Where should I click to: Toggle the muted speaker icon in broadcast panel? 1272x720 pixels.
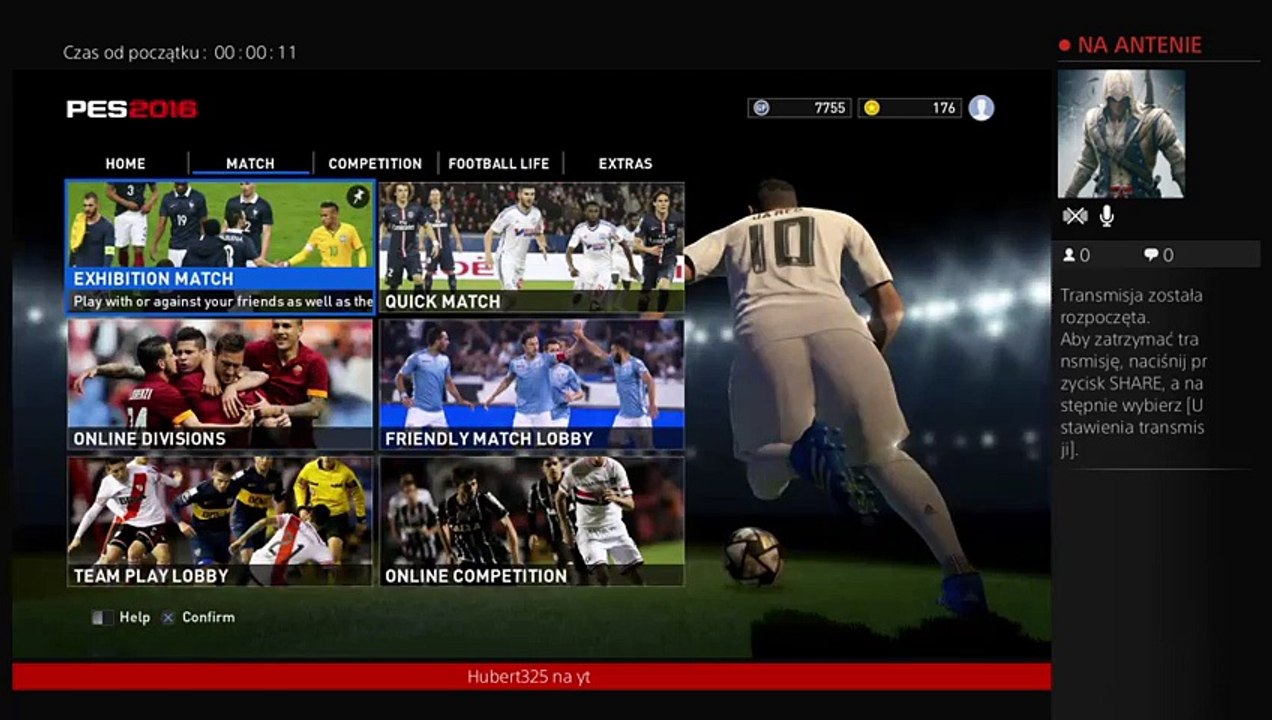coord(1074,216)
